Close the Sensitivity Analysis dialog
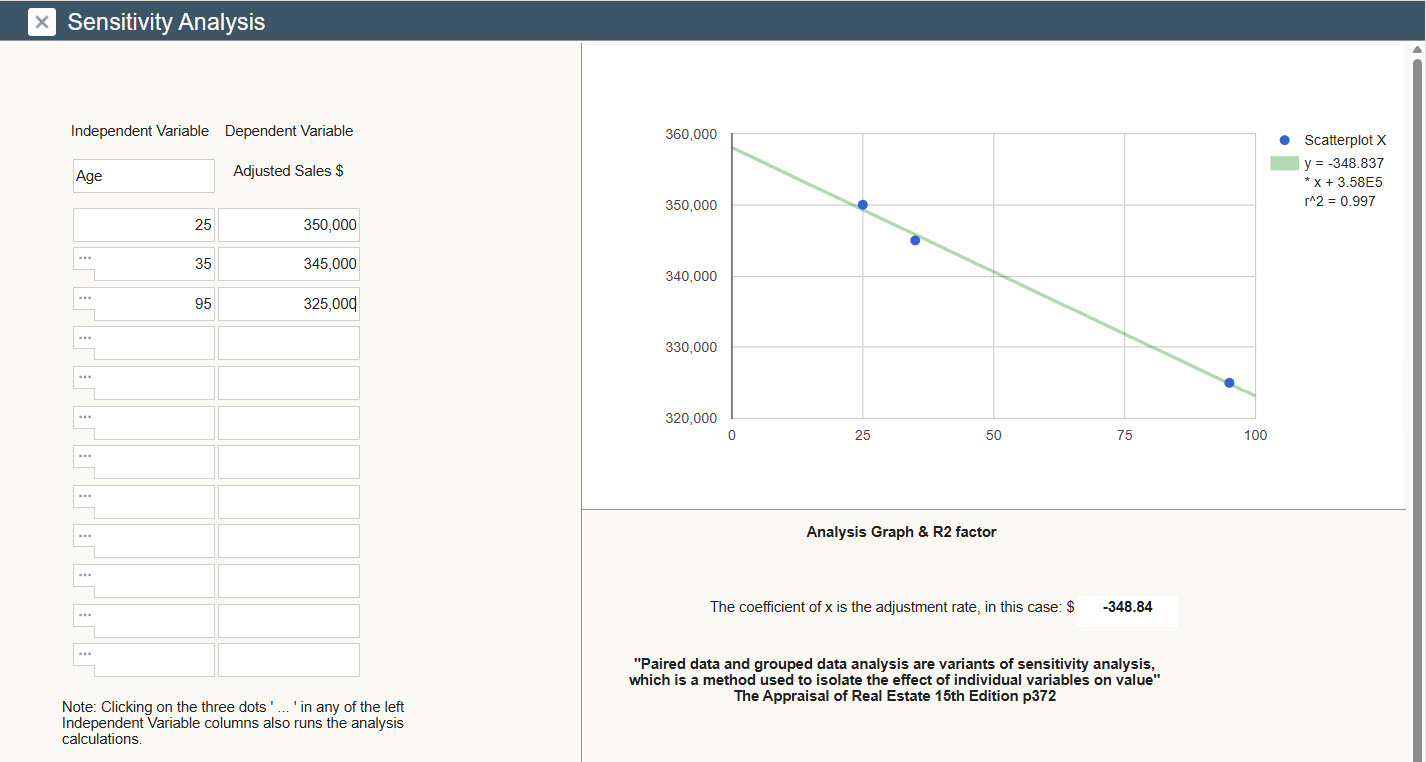 coord(42,22)
